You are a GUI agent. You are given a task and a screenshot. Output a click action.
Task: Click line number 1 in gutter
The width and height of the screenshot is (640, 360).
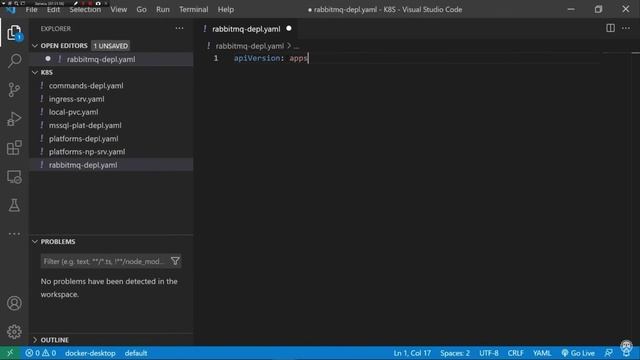(216, 58)
